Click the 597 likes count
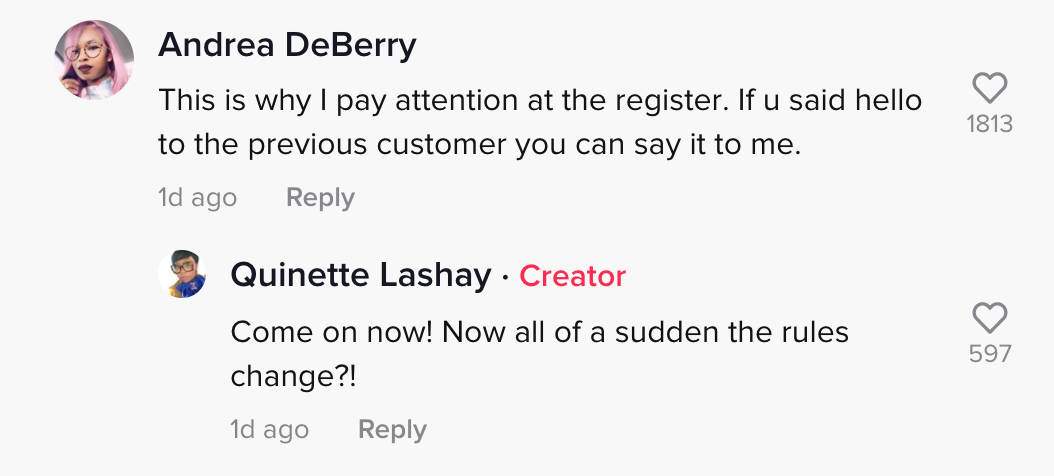The image size is (1054, 476). pos(989,354)
